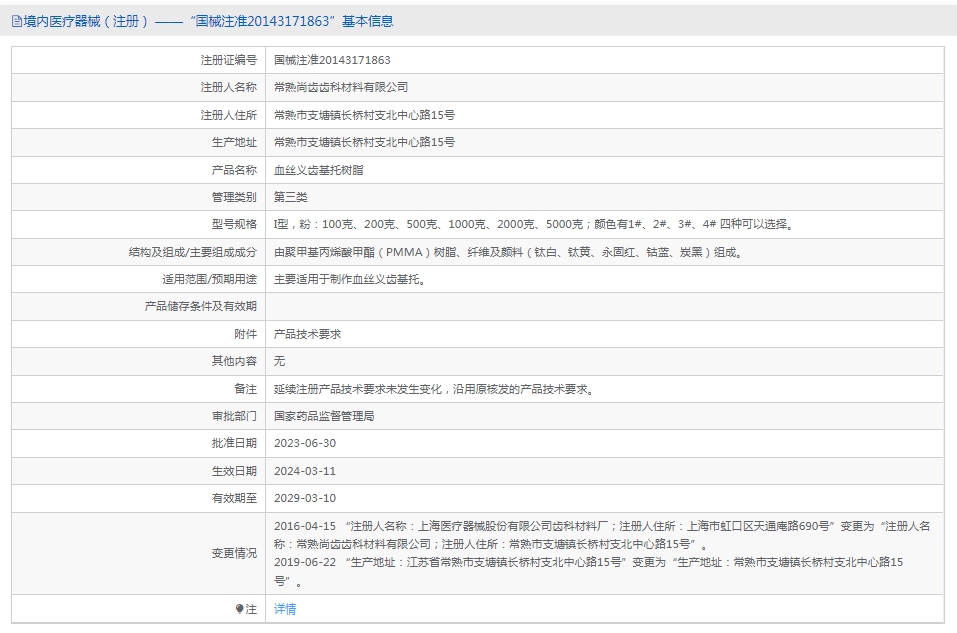Click the 管理类别 value 第三类

(291, 197)
